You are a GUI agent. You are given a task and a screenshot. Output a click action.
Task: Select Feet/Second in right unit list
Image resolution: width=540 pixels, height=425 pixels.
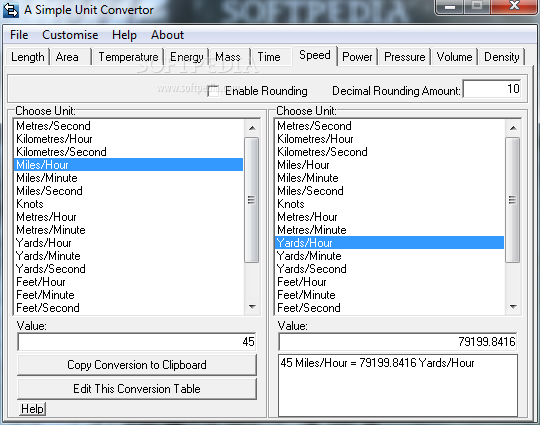point(390,308)
